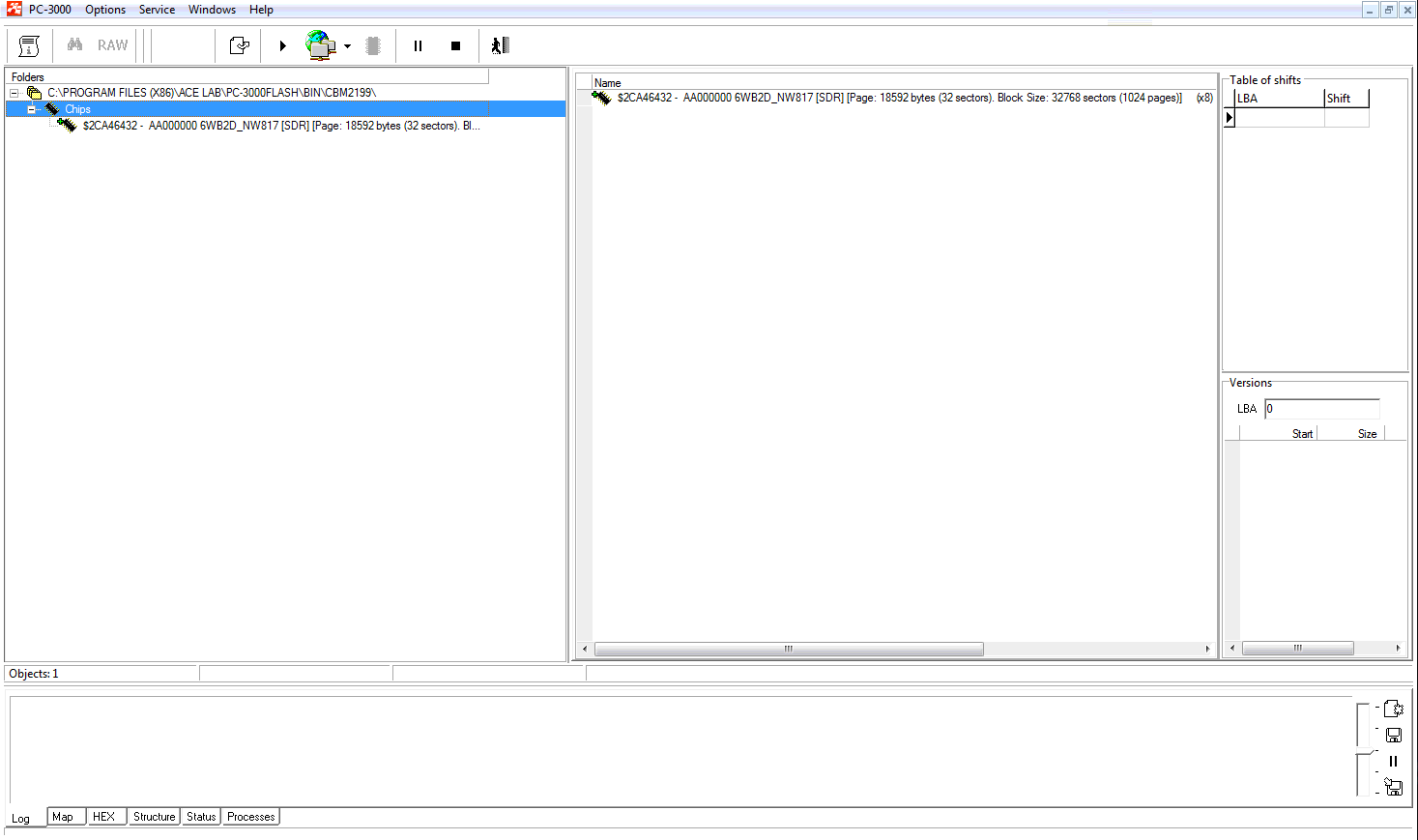This screenshot has height=840, width=1418.
Task: Select the $2CA46432 chip in folder tree
Action: click(x=280, y=126)
